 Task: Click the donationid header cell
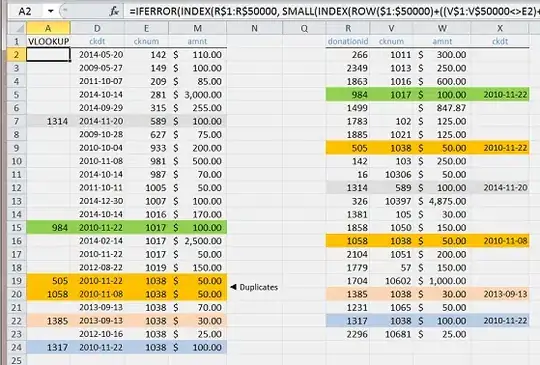click(x=348, y=41)
